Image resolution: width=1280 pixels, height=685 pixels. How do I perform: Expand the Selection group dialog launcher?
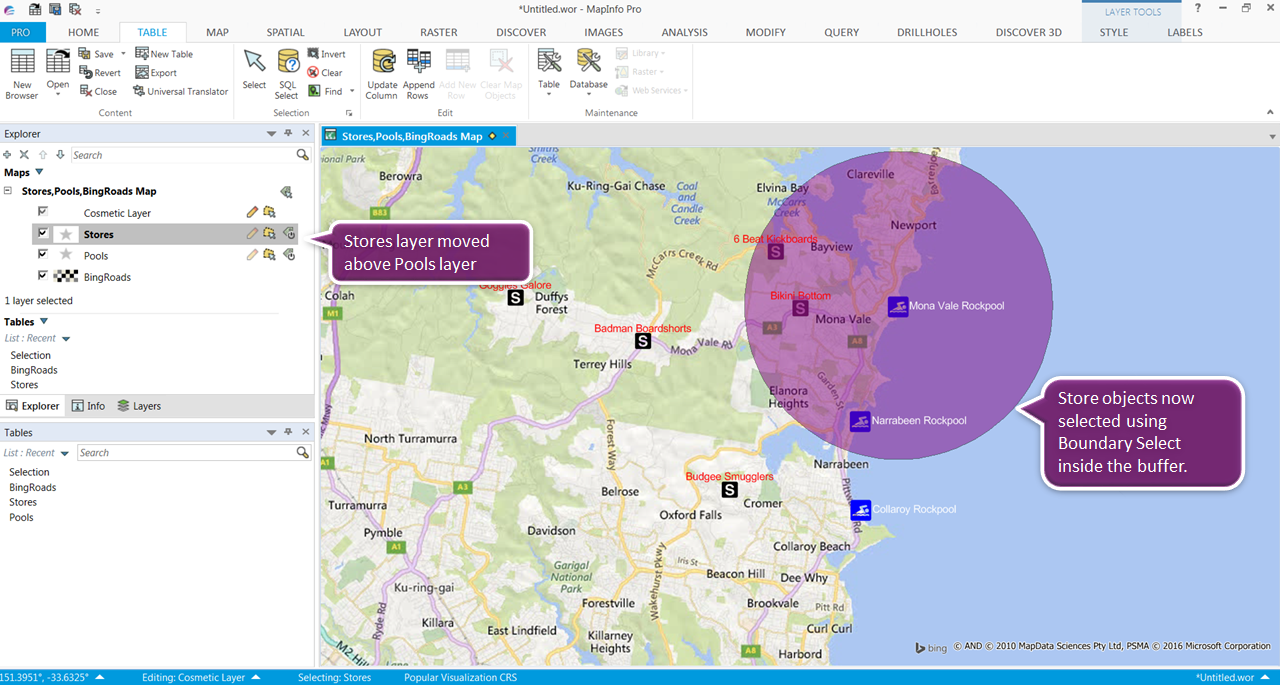click(x=350, y=114)
